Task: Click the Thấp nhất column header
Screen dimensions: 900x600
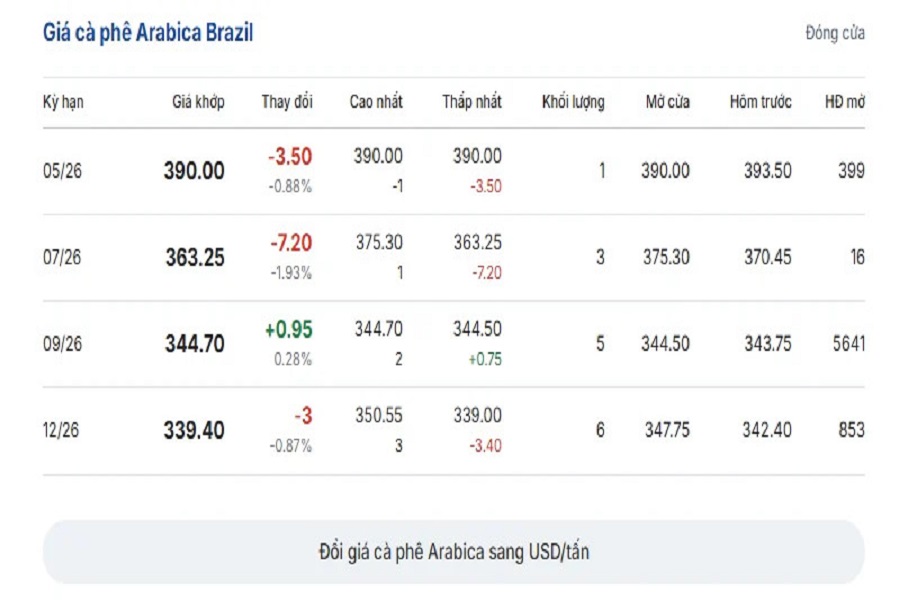Action: point(472,102)
